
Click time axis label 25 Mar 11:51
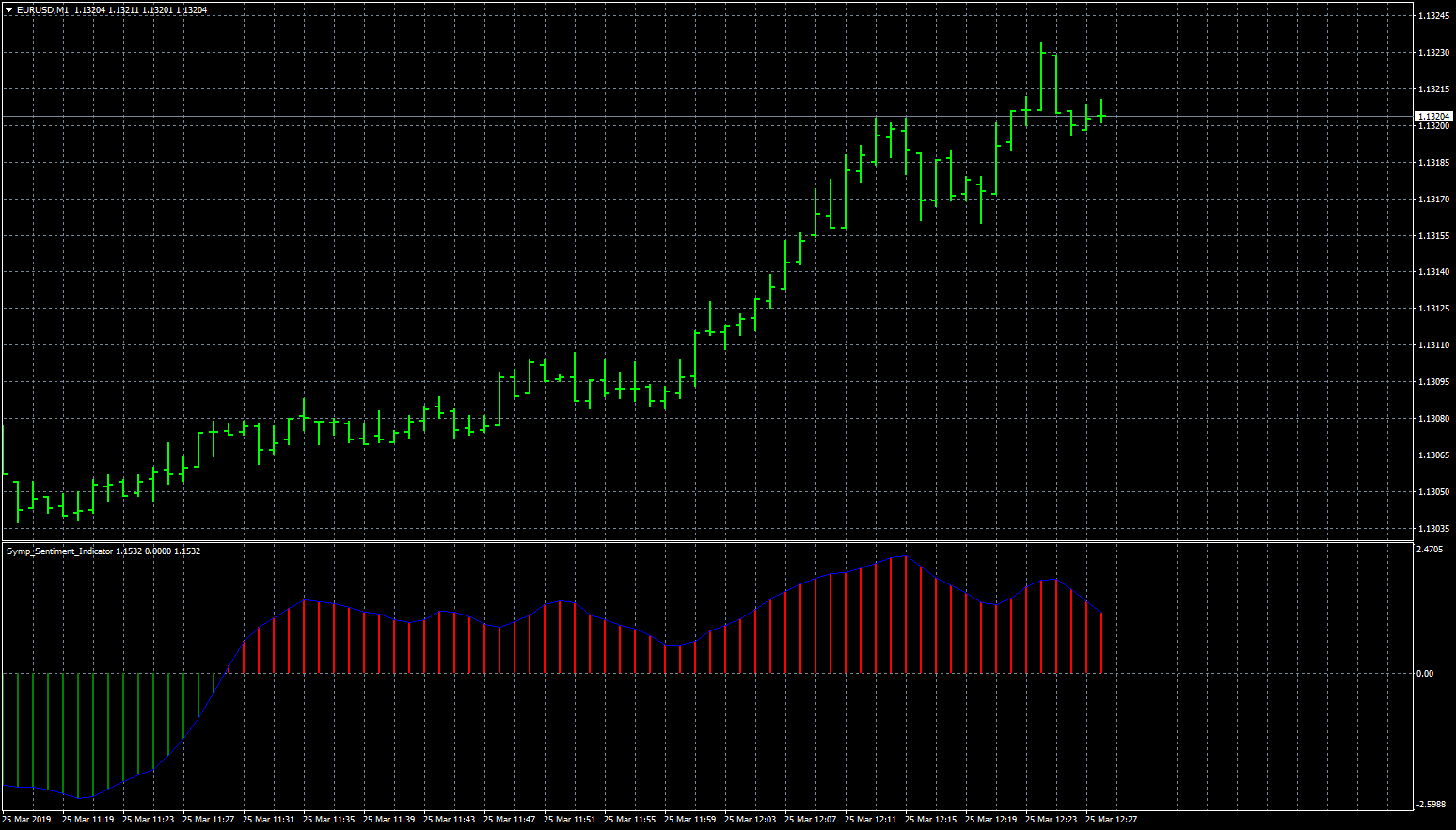pyautogui.click(x=570, y=820)
